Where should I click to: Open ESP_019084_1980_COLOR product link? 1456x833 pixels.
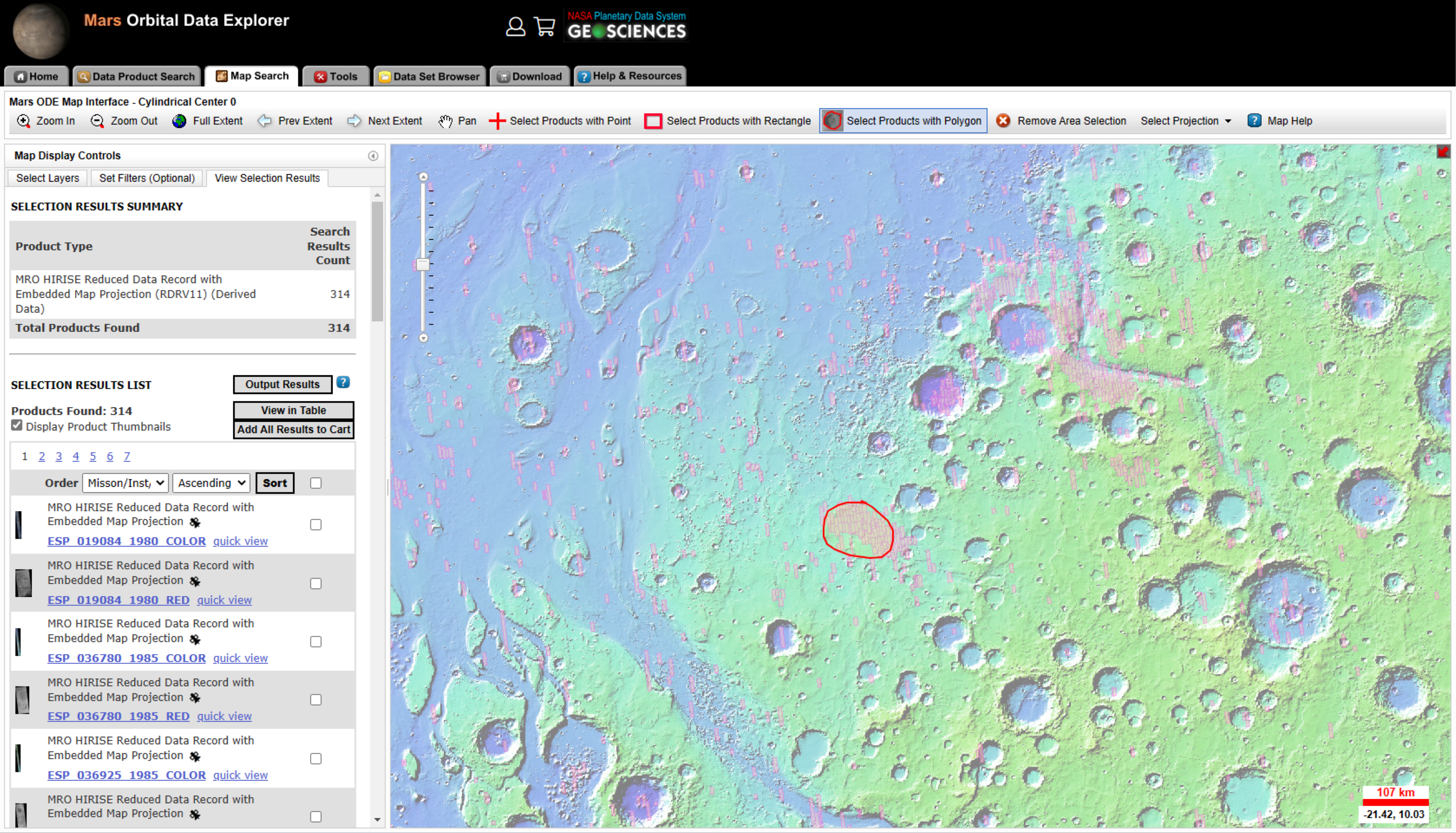(x=127, y=541)
